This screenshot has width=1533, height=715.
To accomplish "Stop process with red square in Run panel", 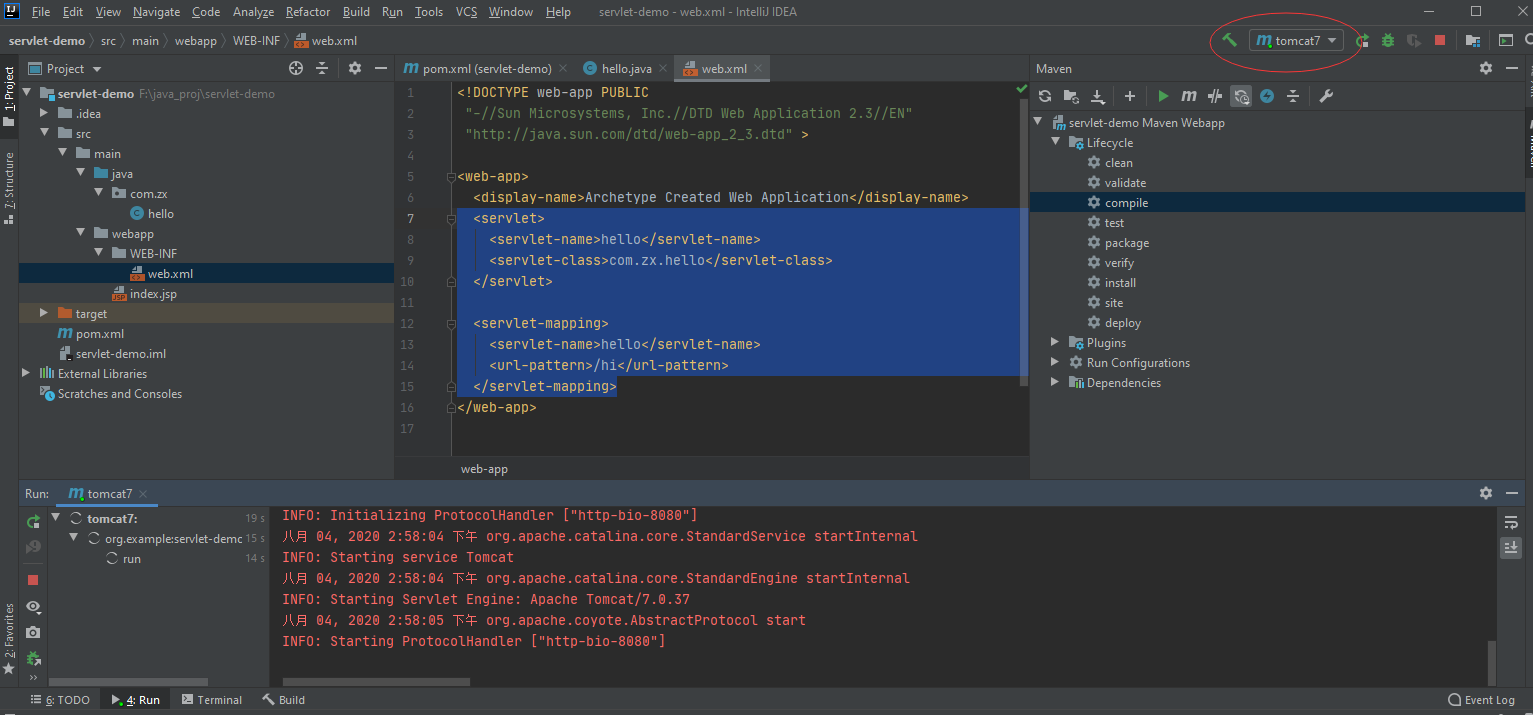I will point(33,580).
